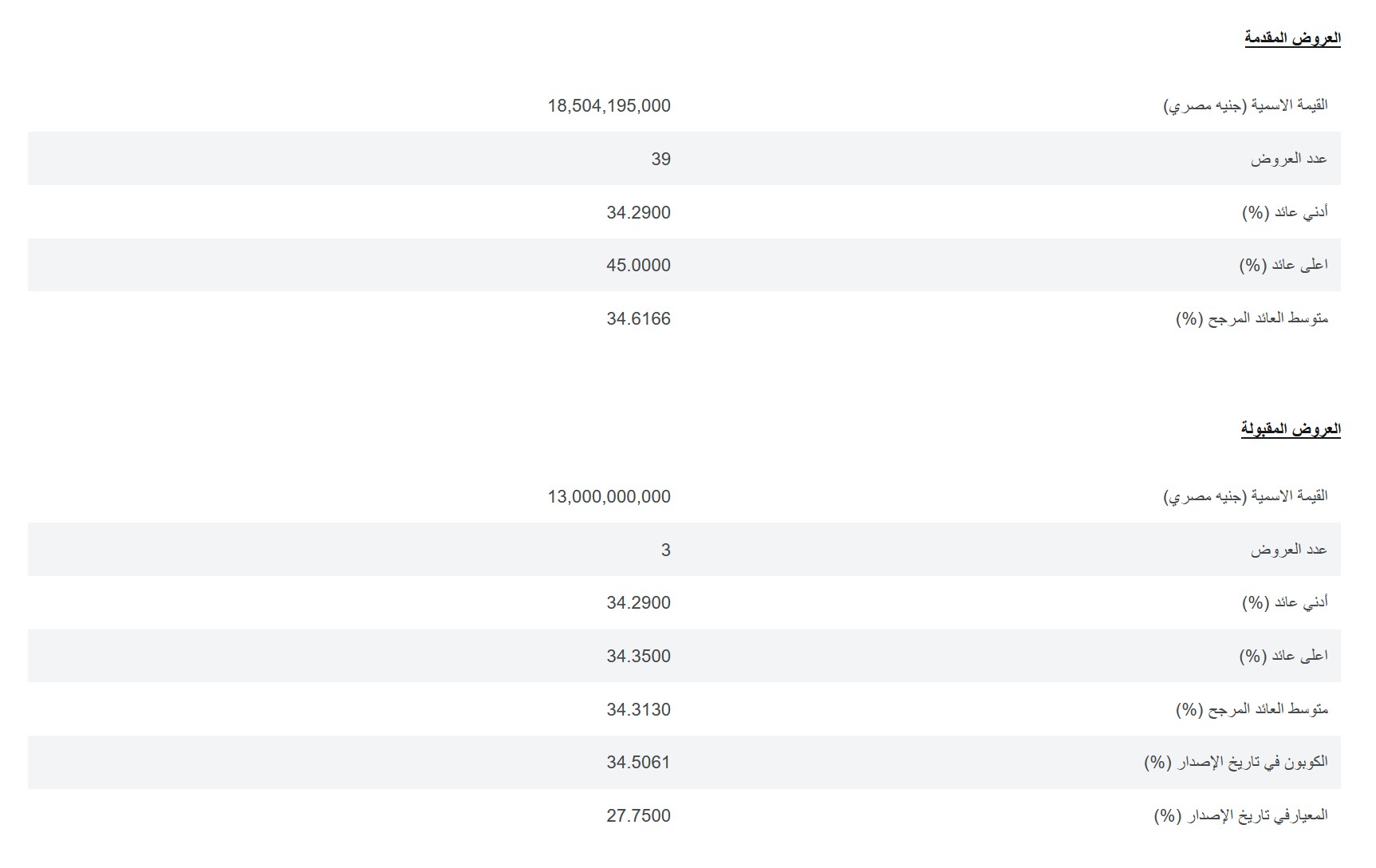Click the first القيمة الاسمية label under submitted offers

(1246, 105)
